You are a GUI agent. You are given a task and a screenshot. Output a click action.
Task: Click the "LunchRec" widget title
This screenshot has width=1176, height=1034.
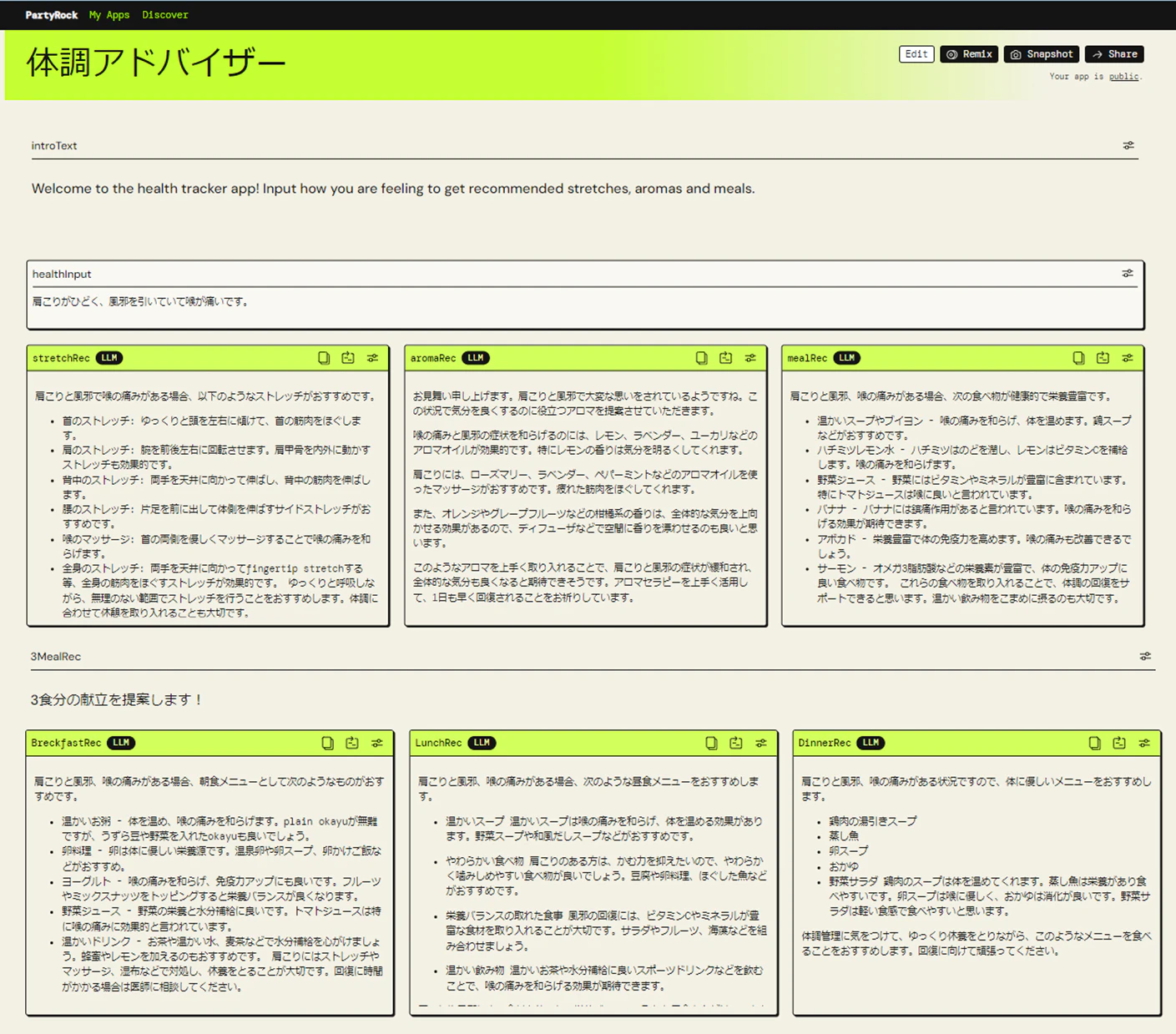[438, 743]
